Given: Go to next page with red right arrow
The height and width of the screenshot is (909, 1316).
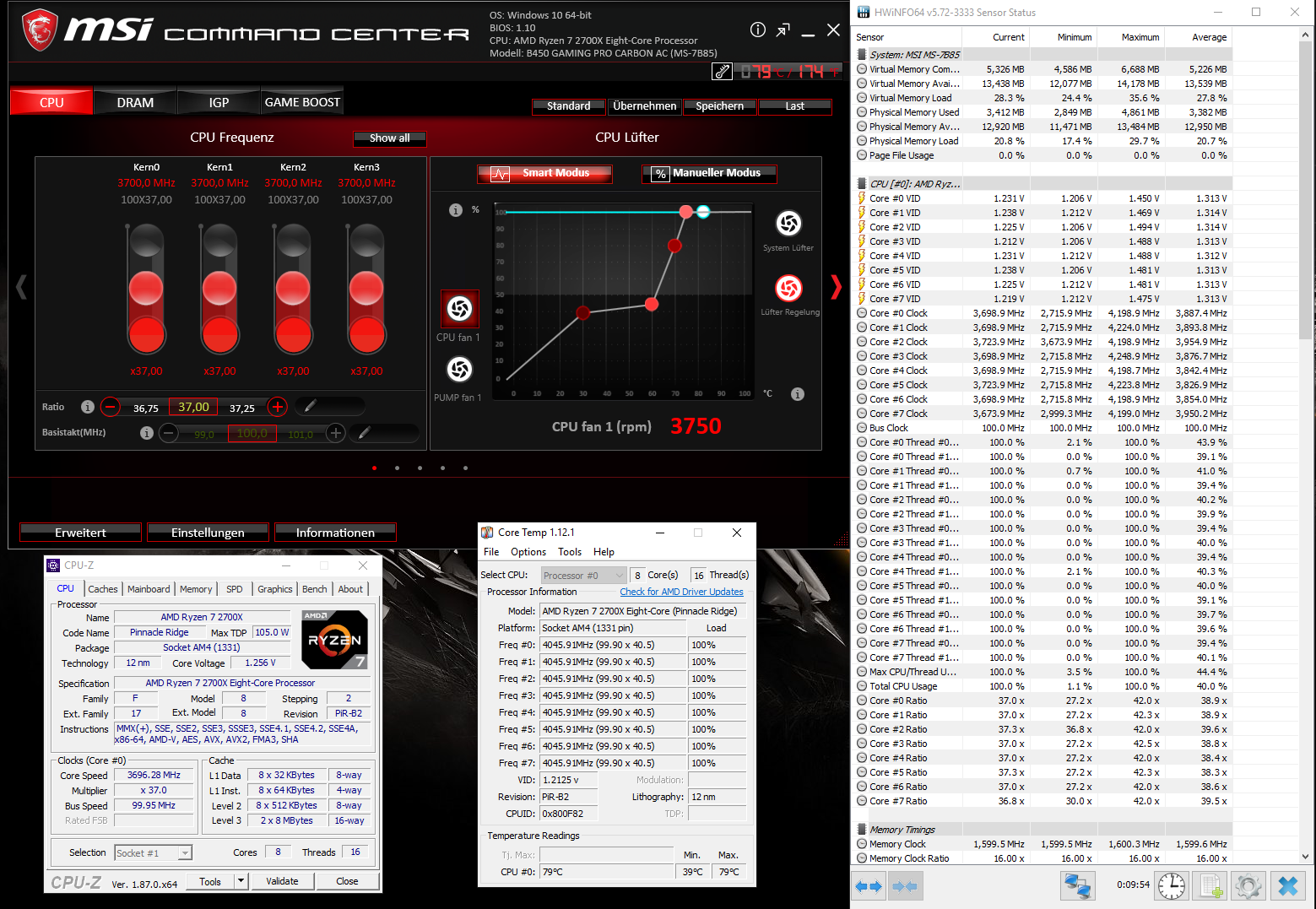Looking at the screenshot, I should 836,287.
